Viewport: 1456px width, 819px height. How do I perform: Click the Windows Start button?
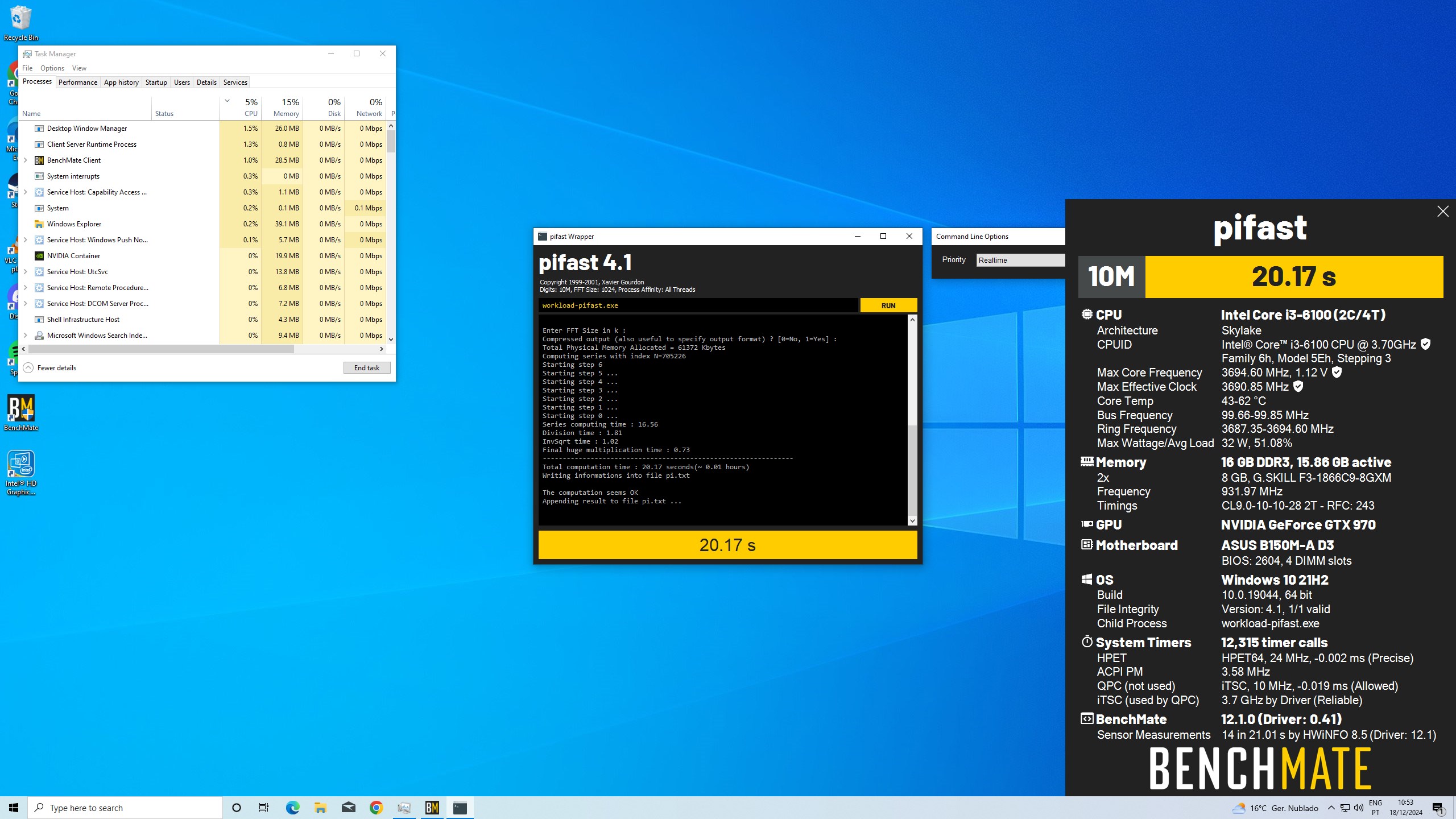click(x=14, y=808)
